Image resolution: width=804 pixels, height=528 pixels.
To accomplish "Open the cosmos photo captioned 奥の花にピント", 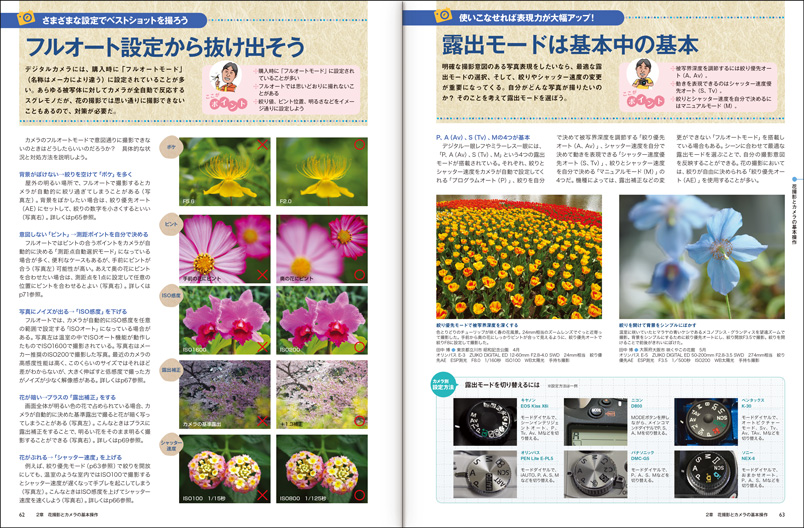I will click(x=321, y=249).
